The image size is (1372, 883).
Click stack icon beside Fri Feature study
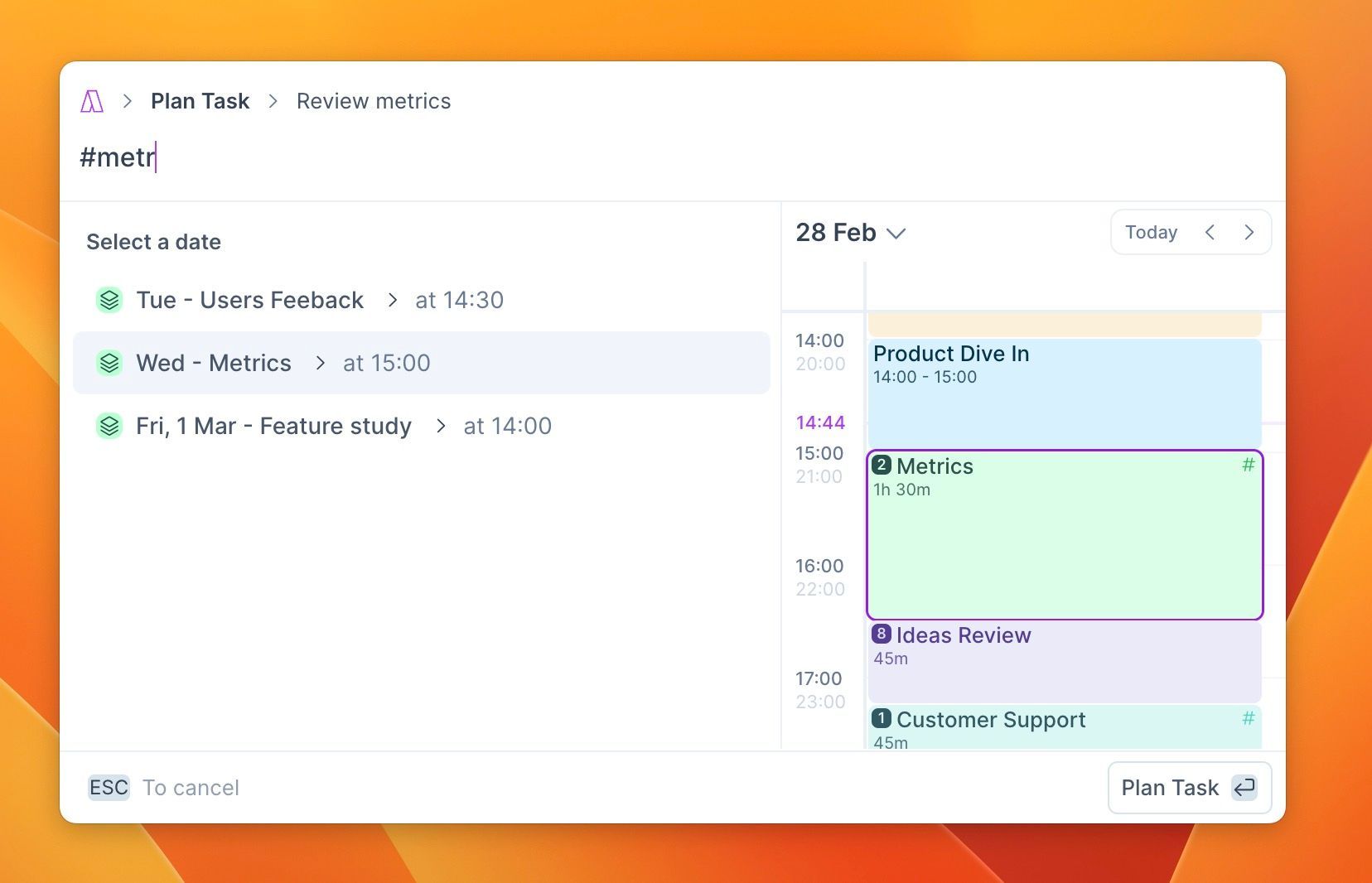[x=109, y=426]
